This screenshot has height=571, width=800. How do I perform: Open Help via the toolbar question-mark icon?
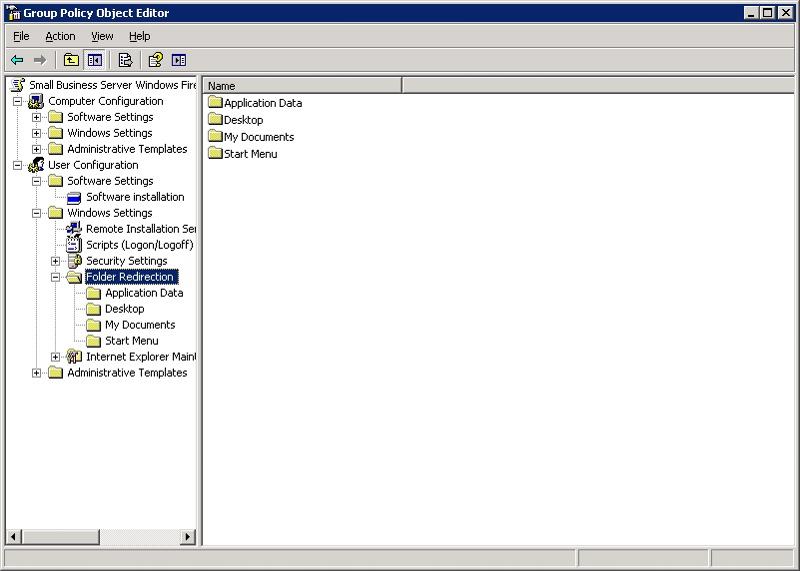tap(156, 60)
